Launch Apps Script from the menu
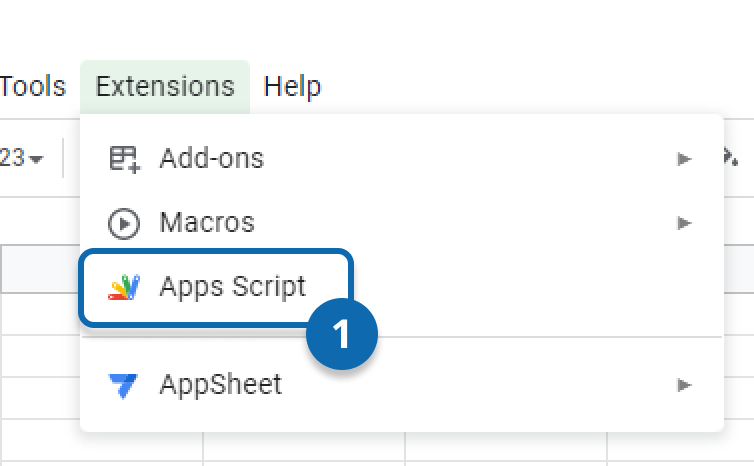Viewport: 754px width, 466px height. click(232, 287)
